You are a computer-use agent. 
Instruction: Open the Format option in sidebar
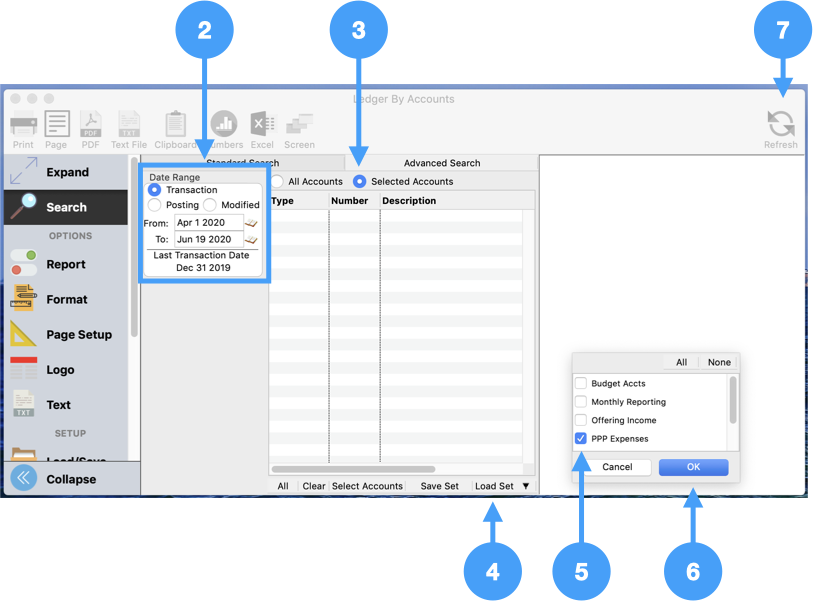pyautogui.click(x=66, y=299)
